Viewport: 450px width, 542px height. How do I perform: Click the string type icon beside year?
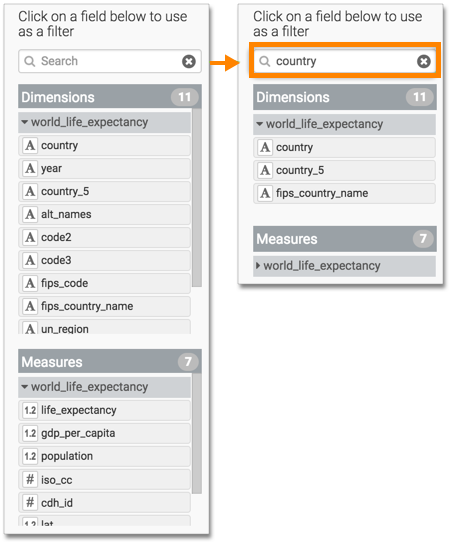tap(30, 168)
